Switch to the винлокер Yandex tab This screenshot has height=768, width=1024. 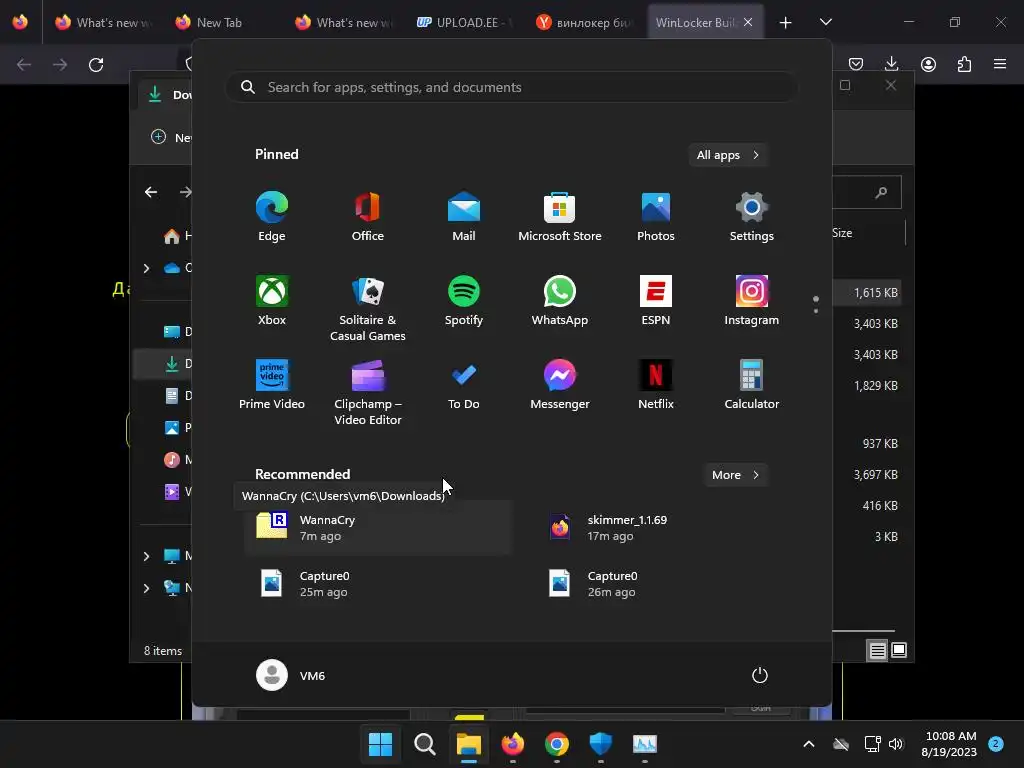[x=586, y=22]
